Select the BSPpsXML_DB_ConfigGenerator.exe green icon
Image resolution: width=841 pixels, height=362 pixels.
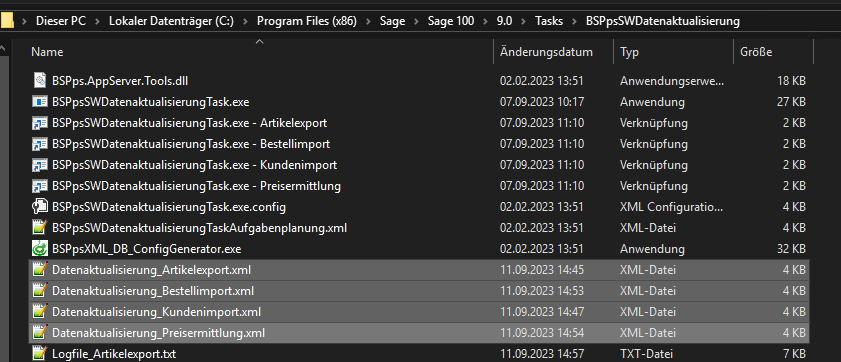40,249
